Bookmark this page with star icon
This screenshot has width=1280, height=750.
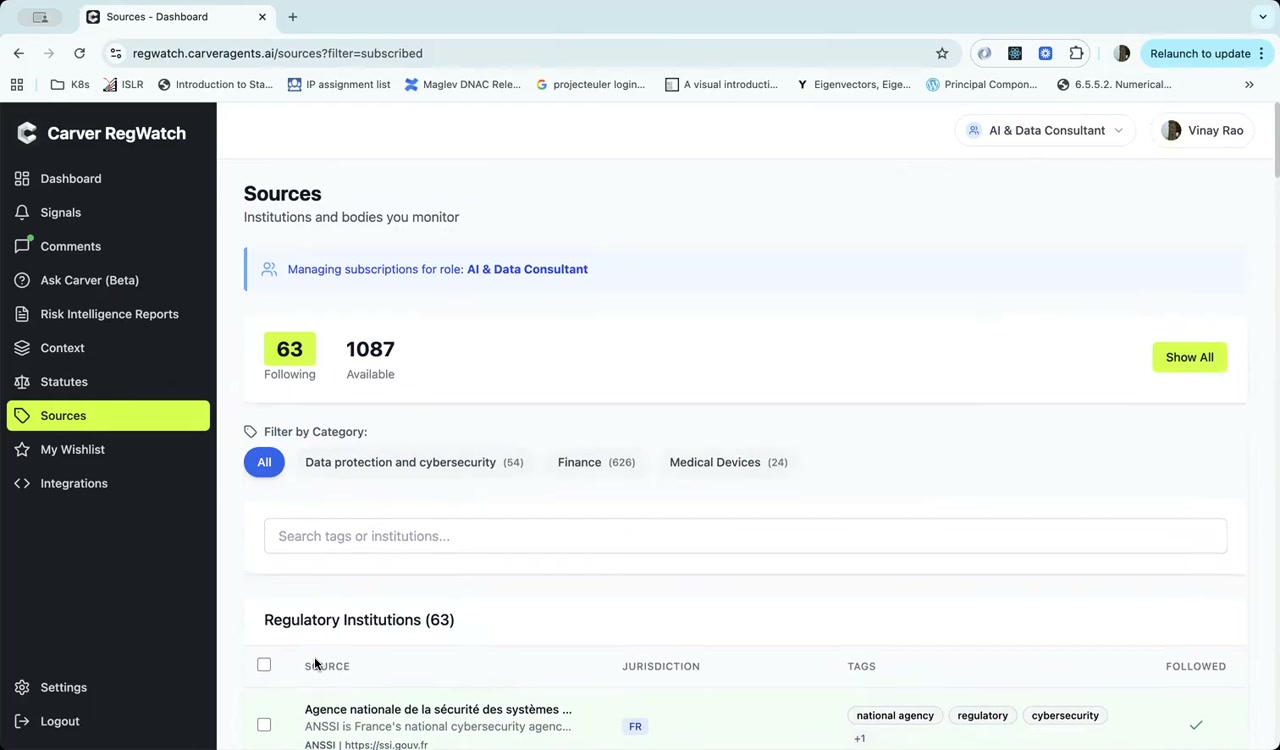pos(942,54)
